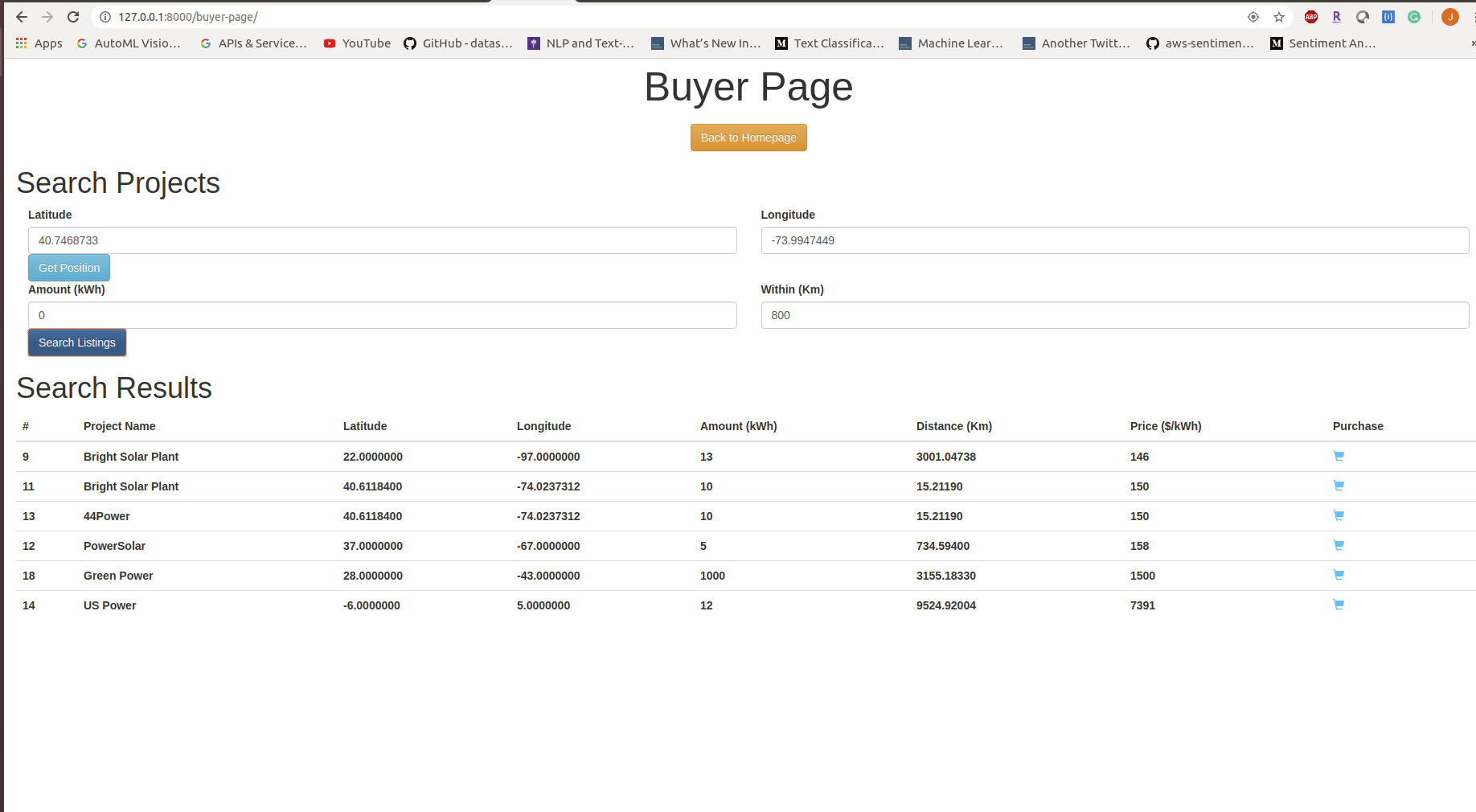The height and width of the screenshot is (812, 1476).
Task: Click Price ($/kWh) column header
Action: tap(1166, 426)
